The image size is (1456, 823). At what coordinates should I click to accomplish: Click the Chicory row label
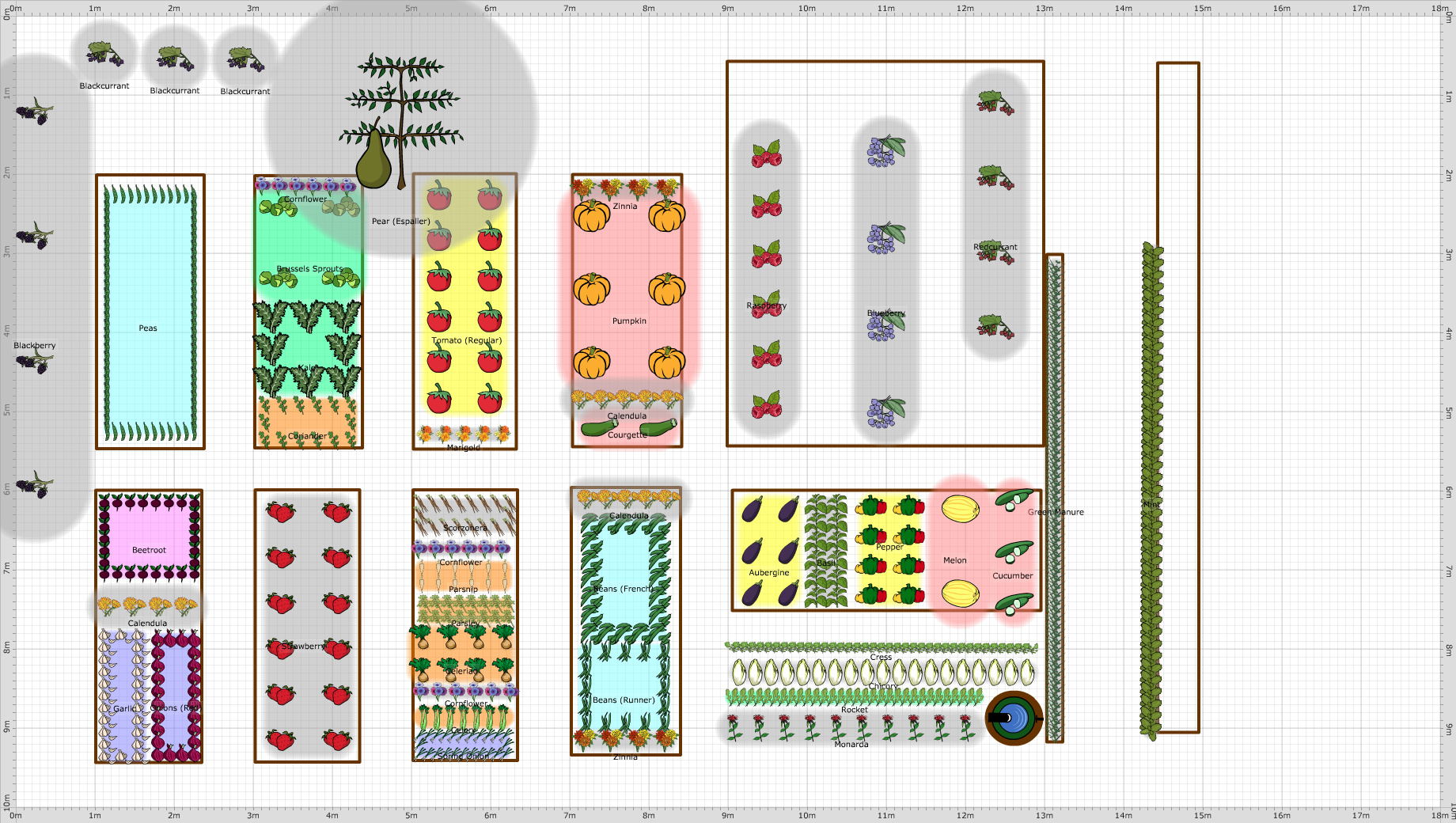(x=883, y=686)
